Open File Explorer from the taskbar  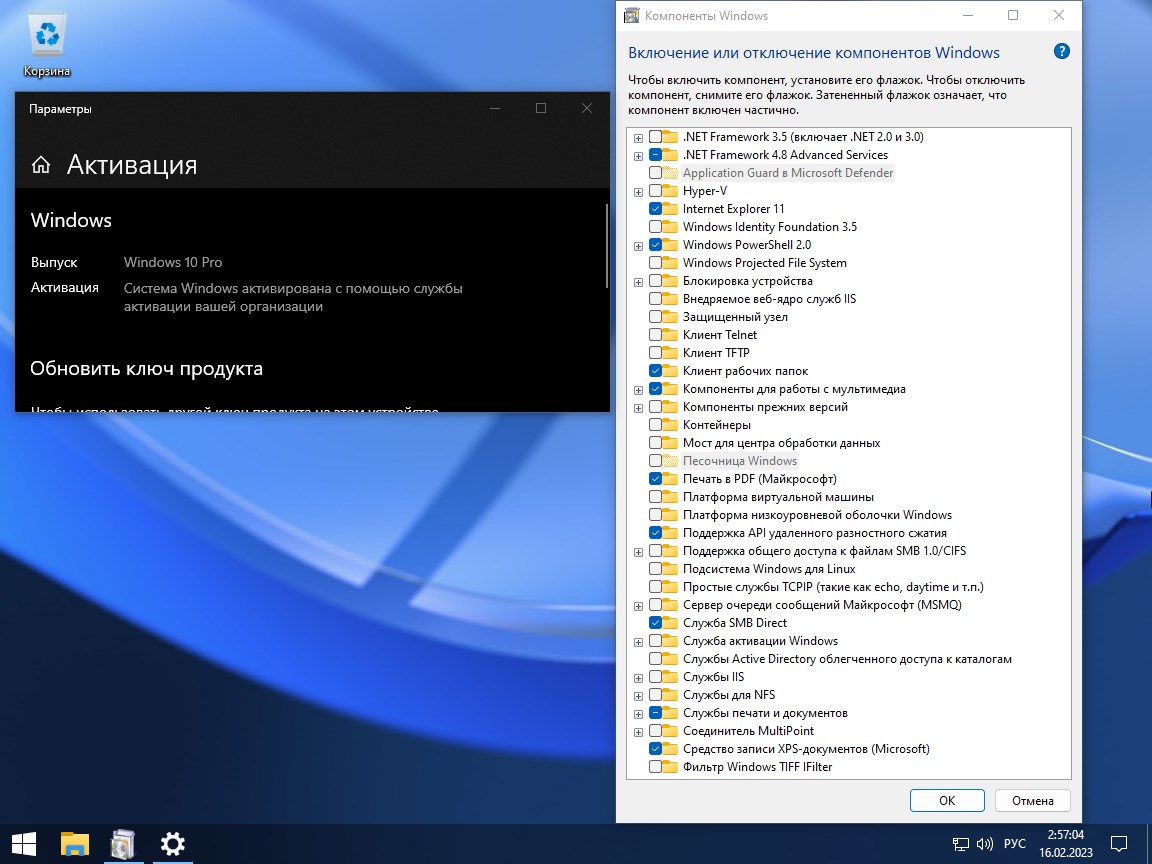pyautogui.click(x=74, y=843)
